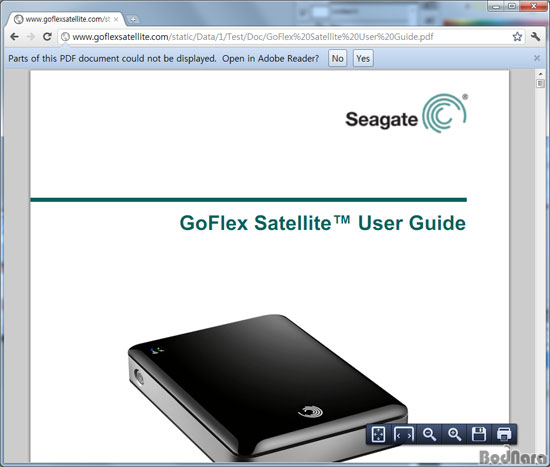Click the GoFlex Satellite User Guide title
This screenshot has width=550, height=467.
tap(323, 223)
